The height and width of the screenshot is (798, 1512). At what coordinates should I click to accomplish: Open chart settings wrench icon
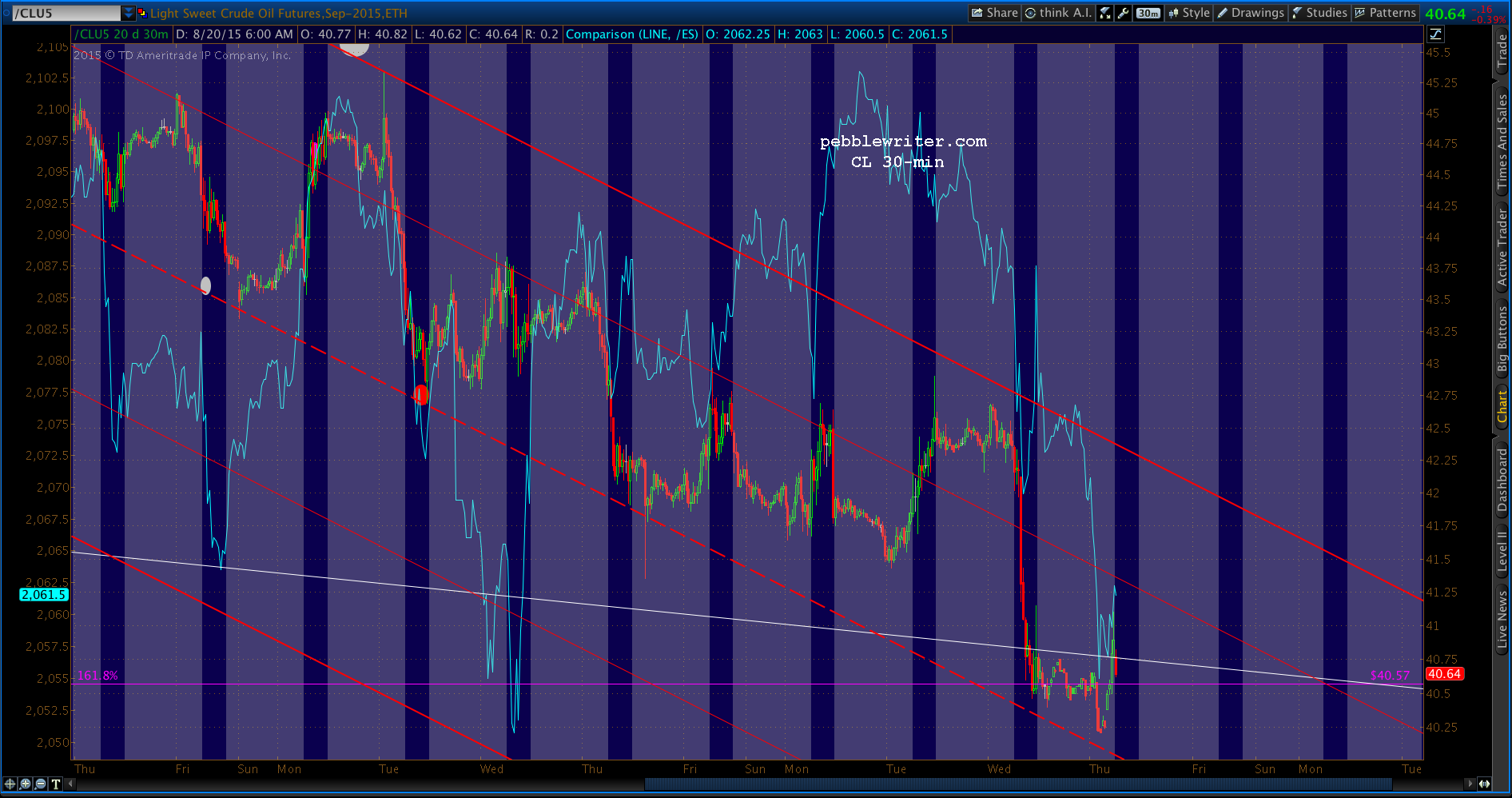(x=1124, y=13)
